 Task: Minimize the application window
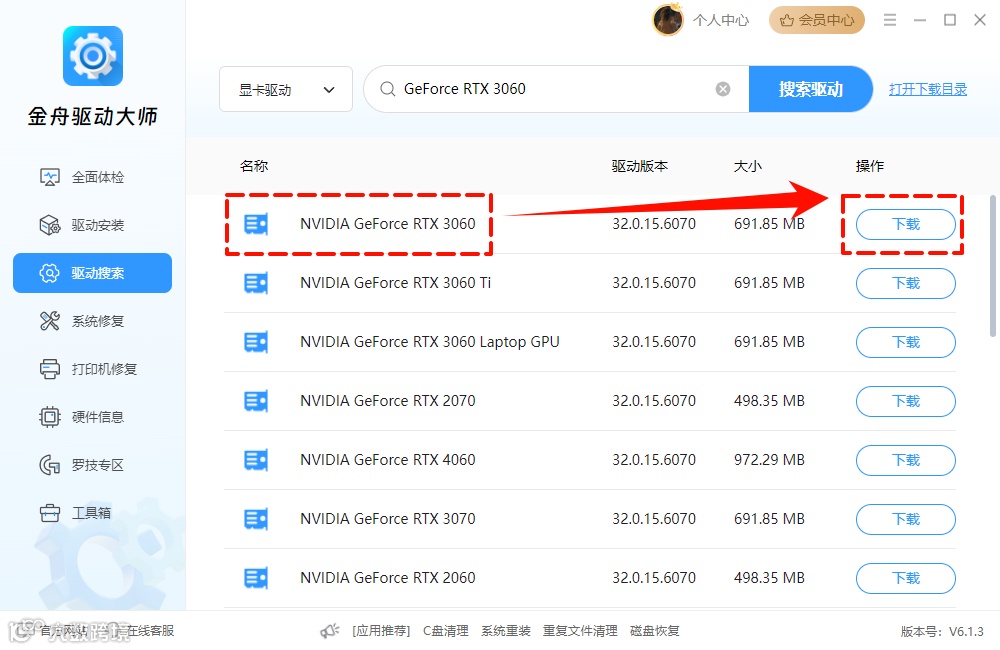tap(920, 20)
